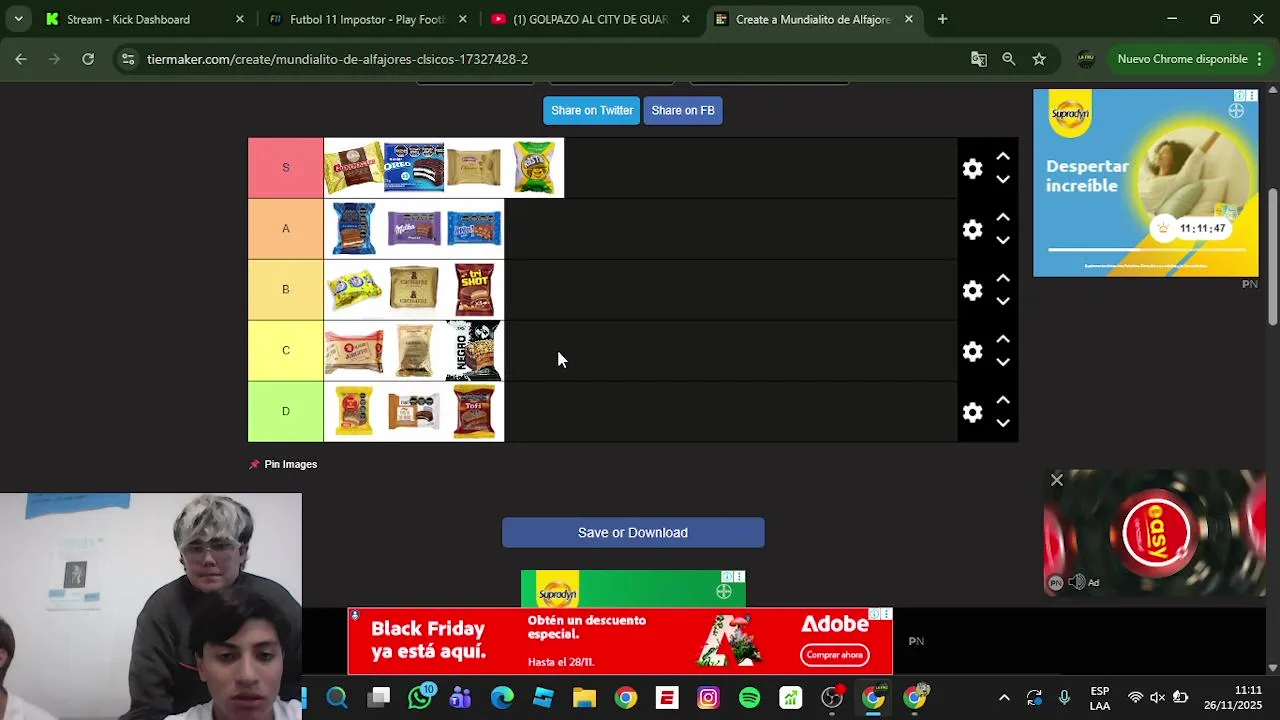This screenshot has width=1280, height=720.
Task: Move A tier row down
Action: click(x=1003, y=240)
